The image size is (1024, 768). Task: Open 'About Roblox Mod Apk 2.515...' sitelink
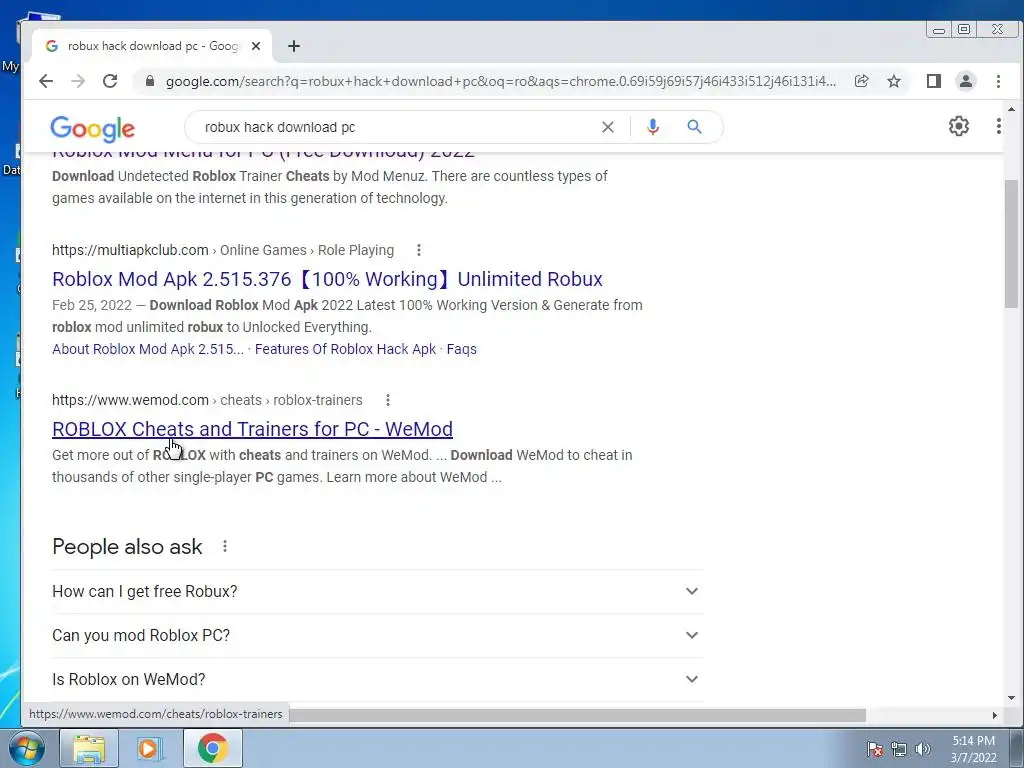click(148, 349)
